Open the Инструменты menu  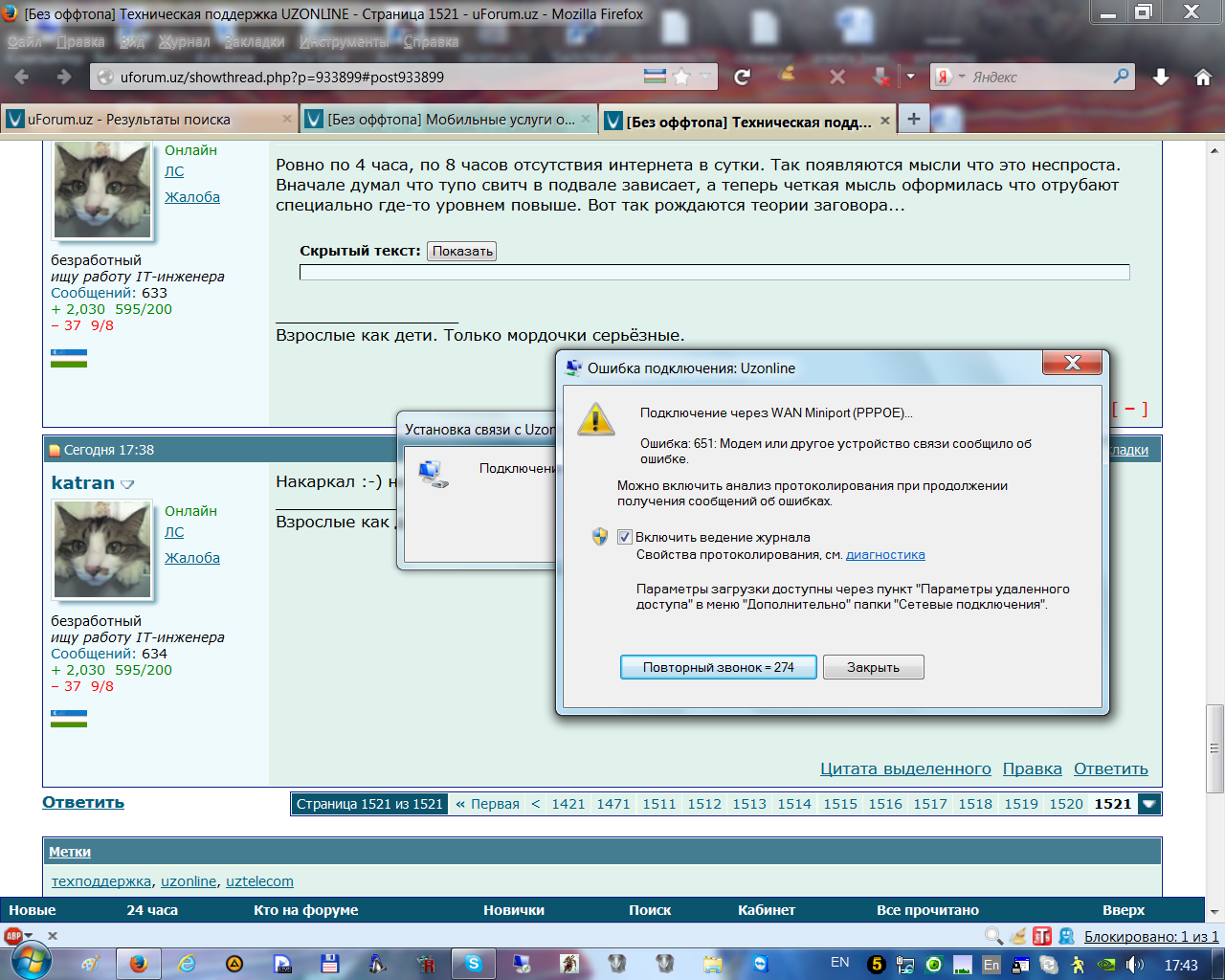tap(345, 41)
